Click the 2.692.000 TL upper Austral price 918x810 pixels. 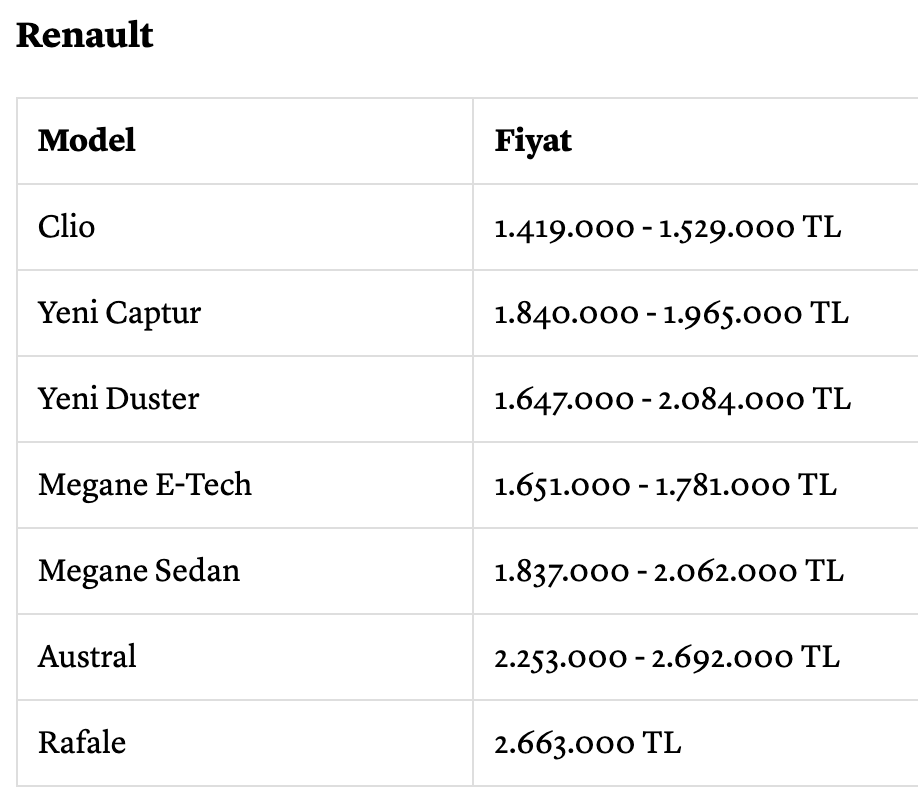pos(745,657)
